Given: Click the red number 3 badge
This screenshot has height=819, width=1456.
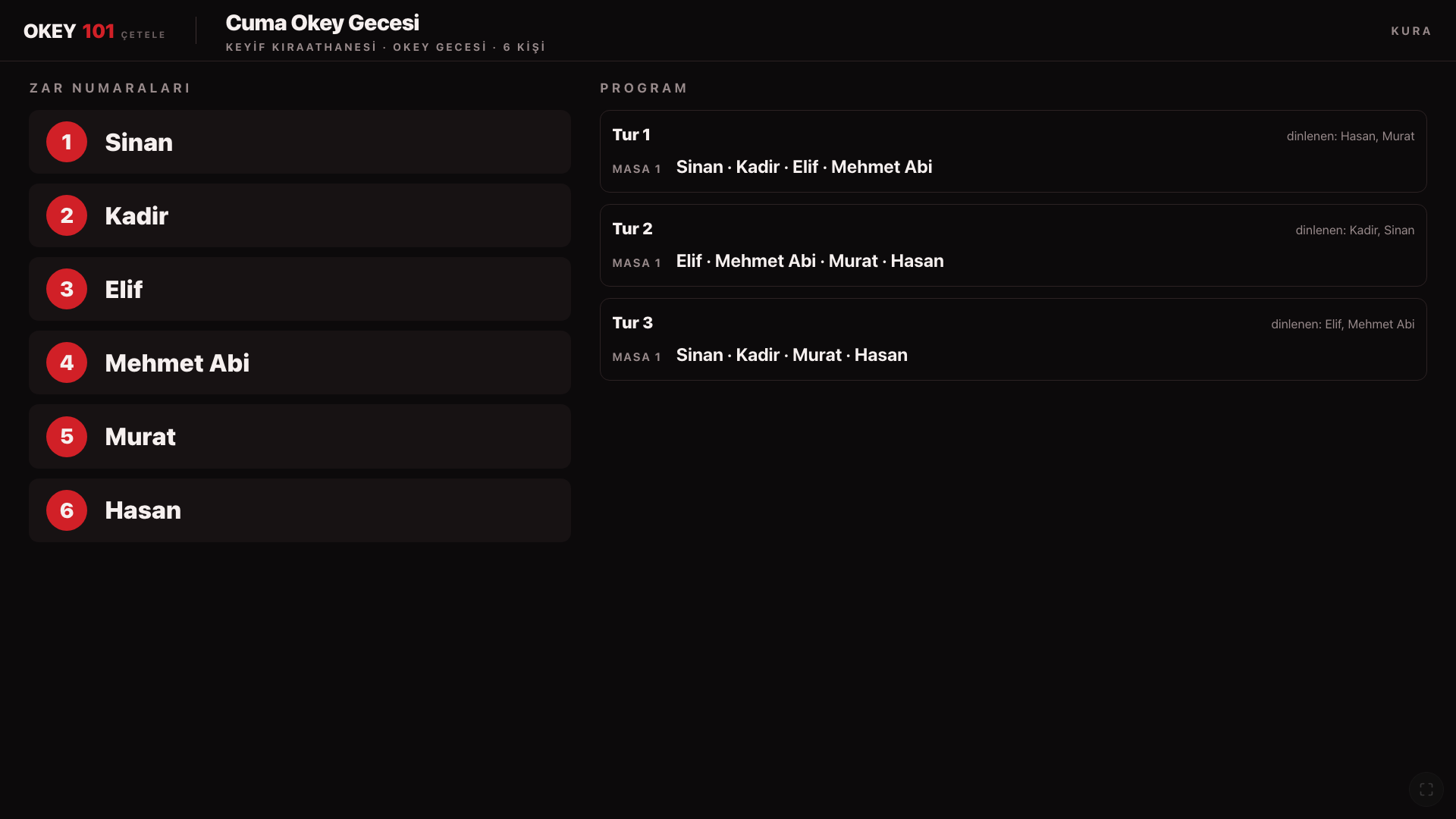Looking at the screenshot, I should 67,289.
